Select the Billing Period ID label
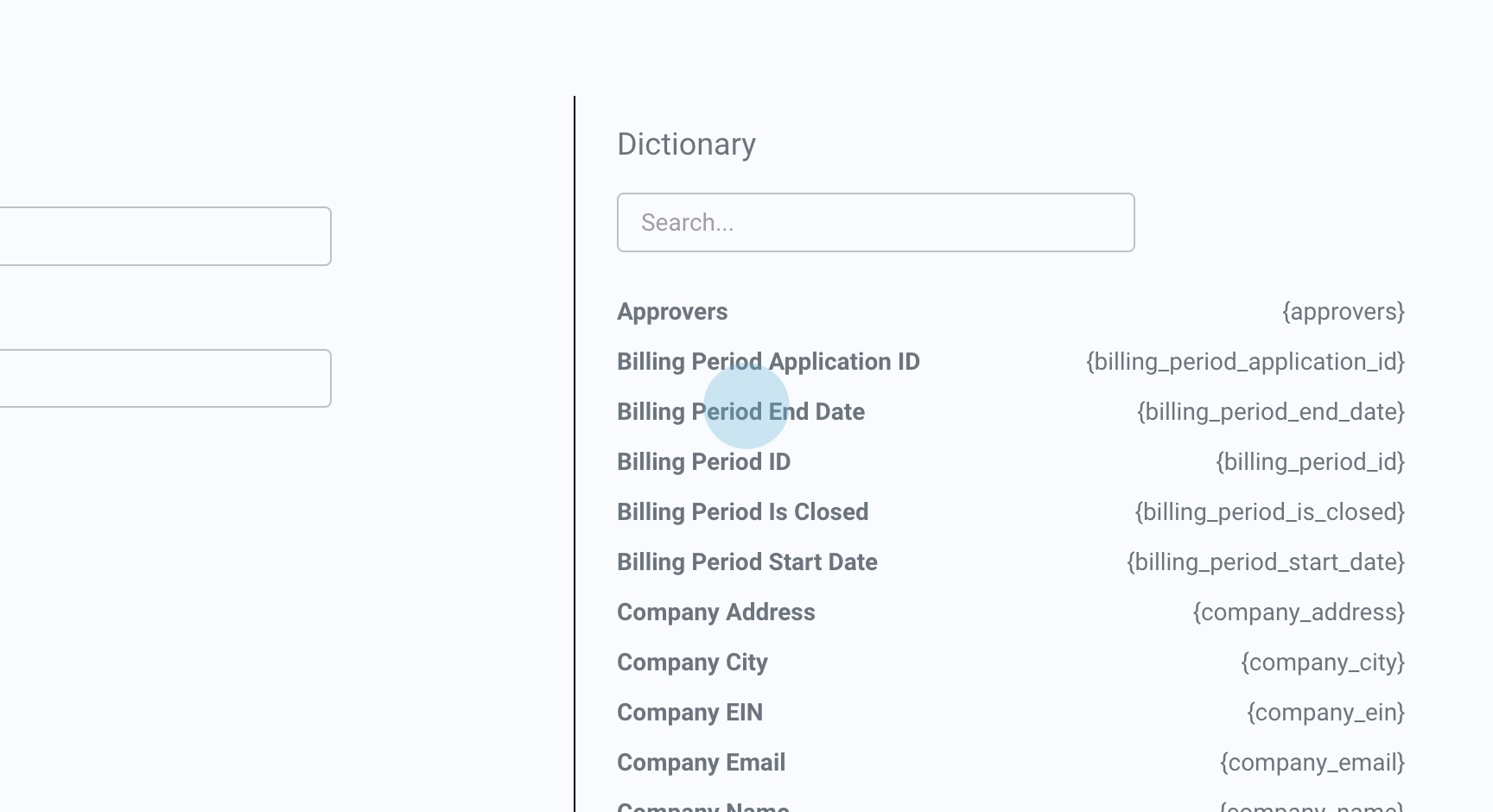The image size is (1493, 812). (x=703, y=462)
